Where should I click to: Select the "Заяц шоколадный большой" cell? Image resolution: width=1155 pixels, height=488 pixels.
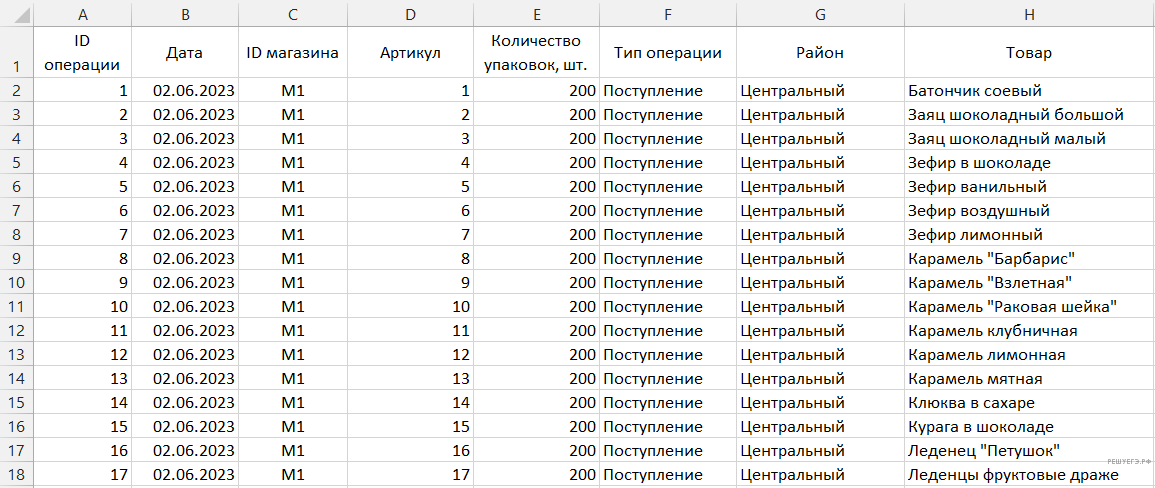click(x=1015, y=115)
